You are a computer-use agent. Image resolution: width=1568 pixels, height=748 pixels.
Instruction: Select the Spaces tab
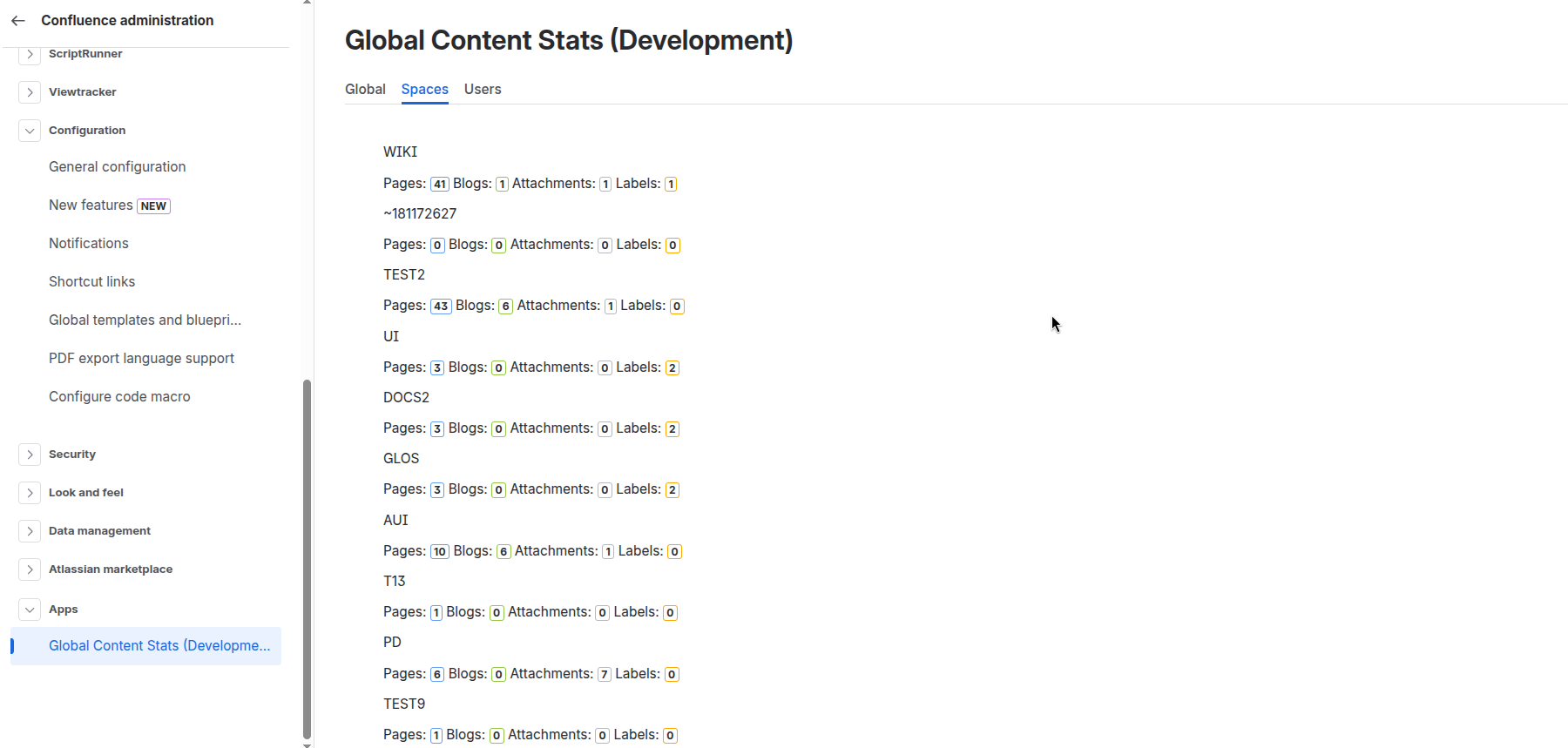[425, 90]
